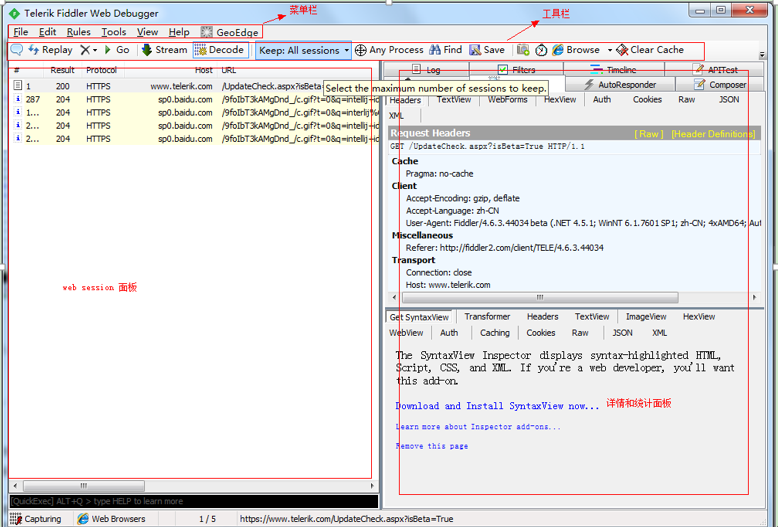Select the request TextView inspector tab
Viewport: 778px width, 527px height.
click(454, 100)
